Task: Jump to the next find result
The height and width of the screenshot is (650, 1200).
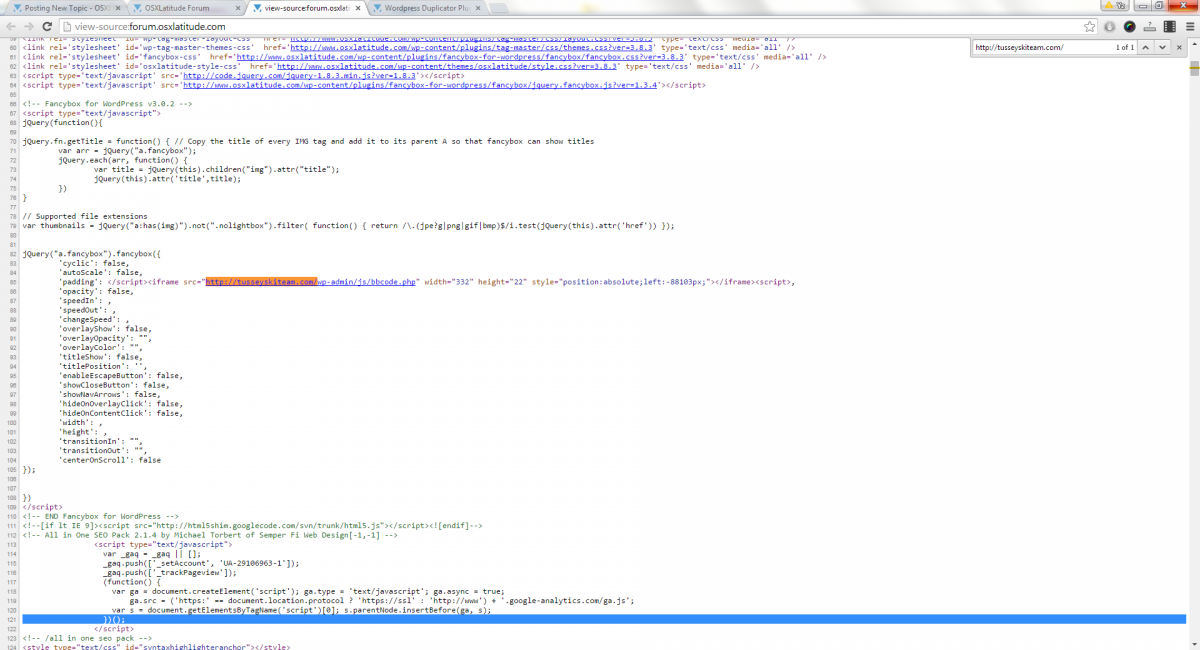Action: click(x=1162, y=47)
